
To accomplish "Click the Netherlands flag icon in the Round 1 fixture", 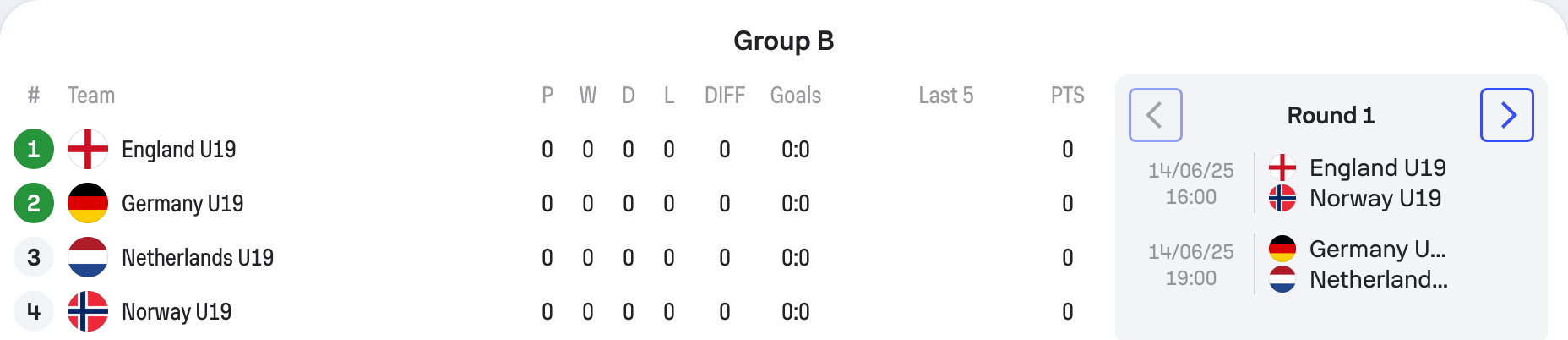I will [1282, 279].
